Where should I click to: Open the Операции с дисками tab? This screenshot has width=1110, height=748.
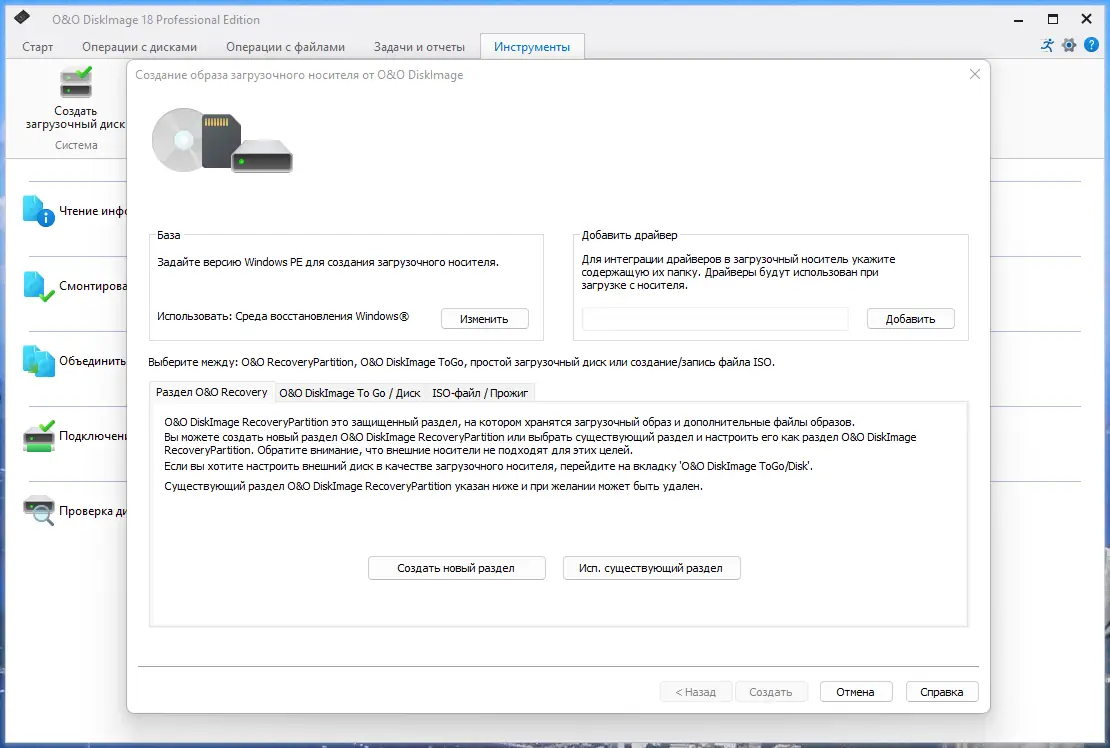coord(139,47)
